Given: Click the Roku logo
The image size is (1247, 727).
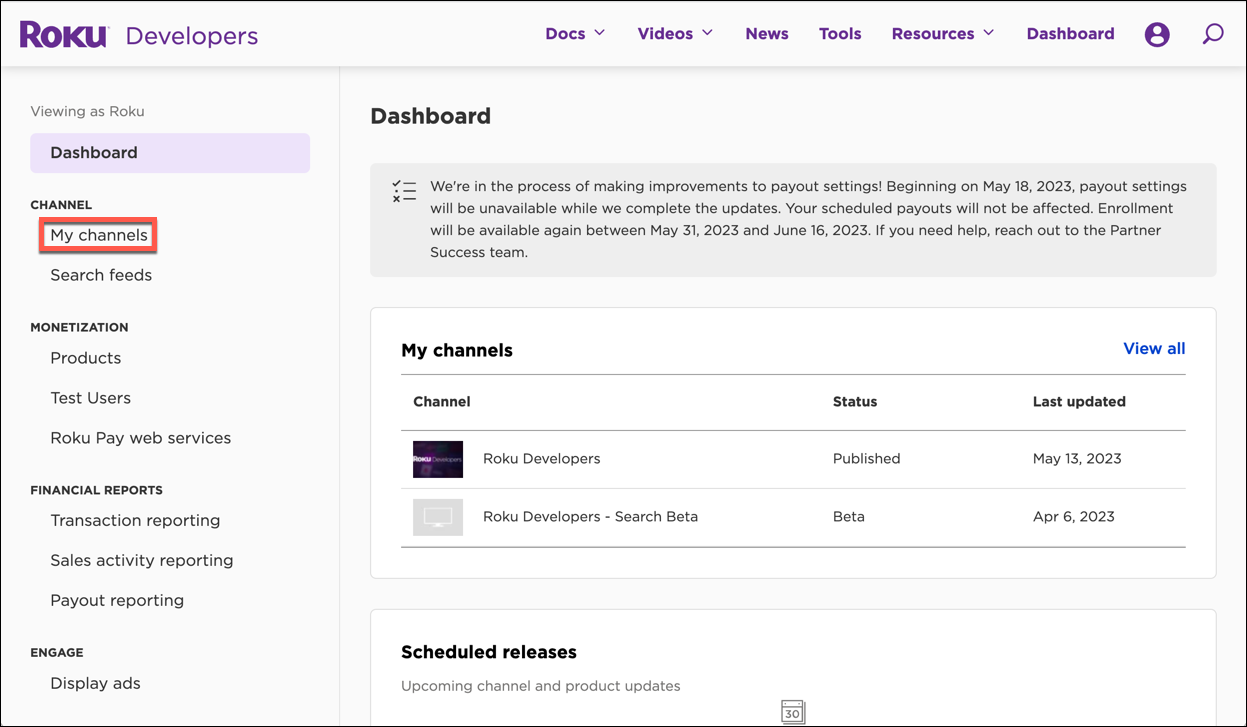Looking at the screenshot, I should coord(63,33).
